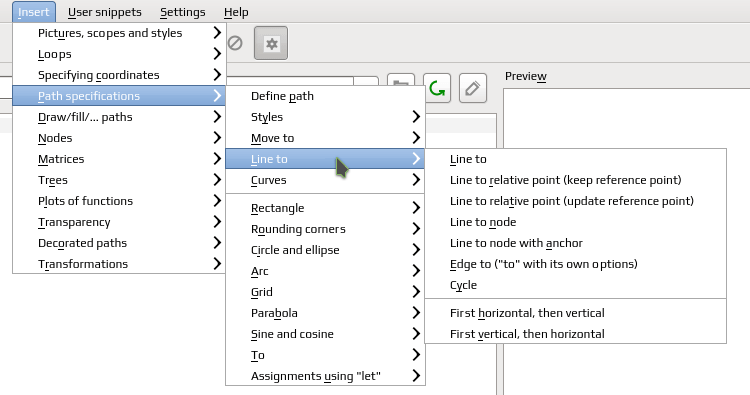Open Circle and ellipse submenu
Viewport: 750px width, 395px height.
coord(325,250)
